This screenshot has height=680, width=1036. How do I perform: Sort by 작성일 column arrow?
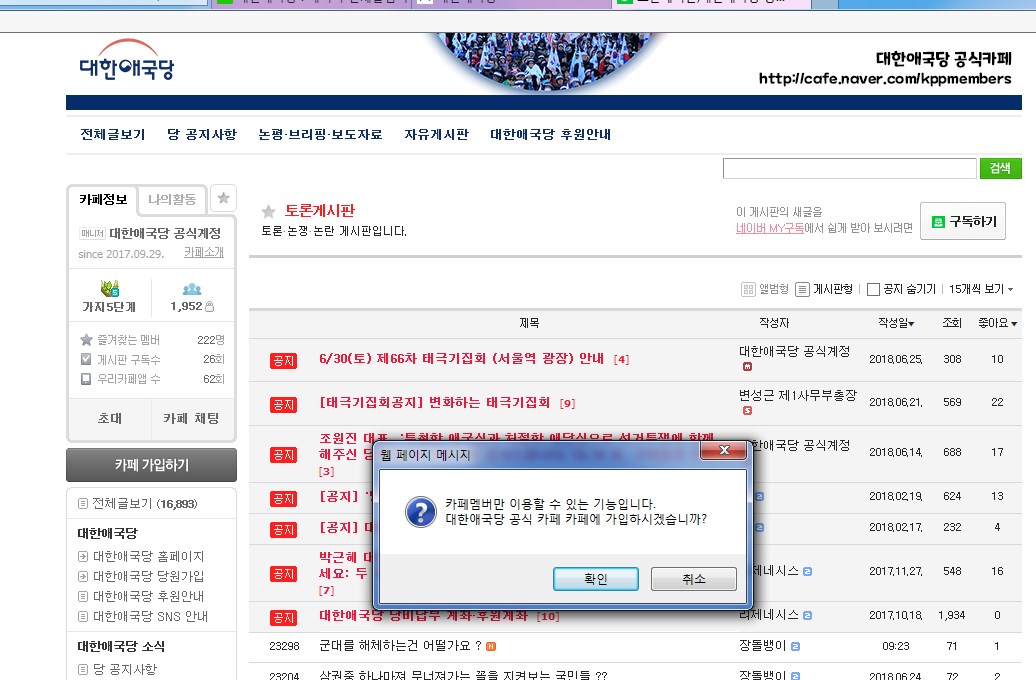[x=910, y=323]
